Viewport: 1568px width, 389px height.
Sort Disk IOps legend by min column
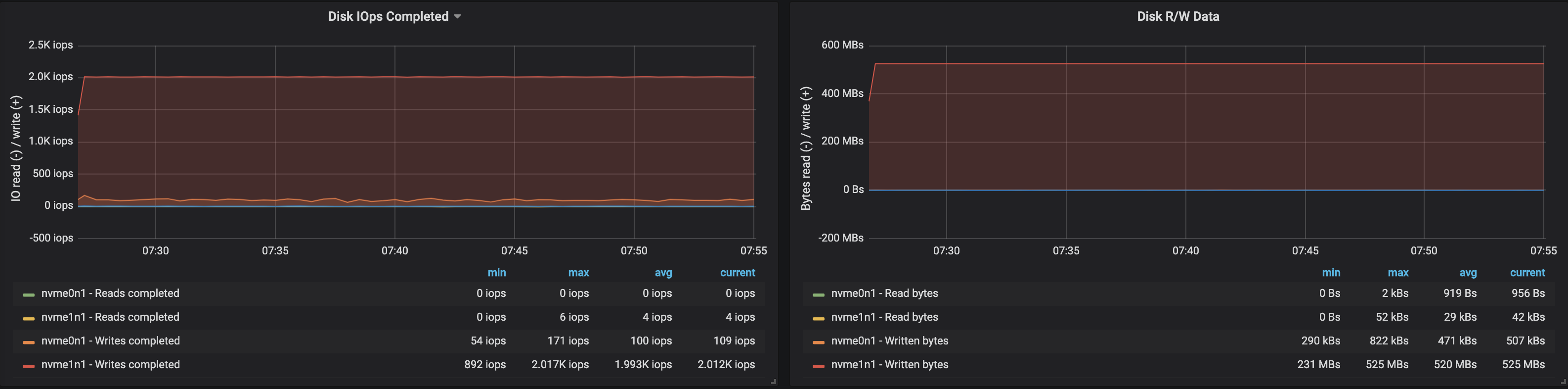(496, 273)
